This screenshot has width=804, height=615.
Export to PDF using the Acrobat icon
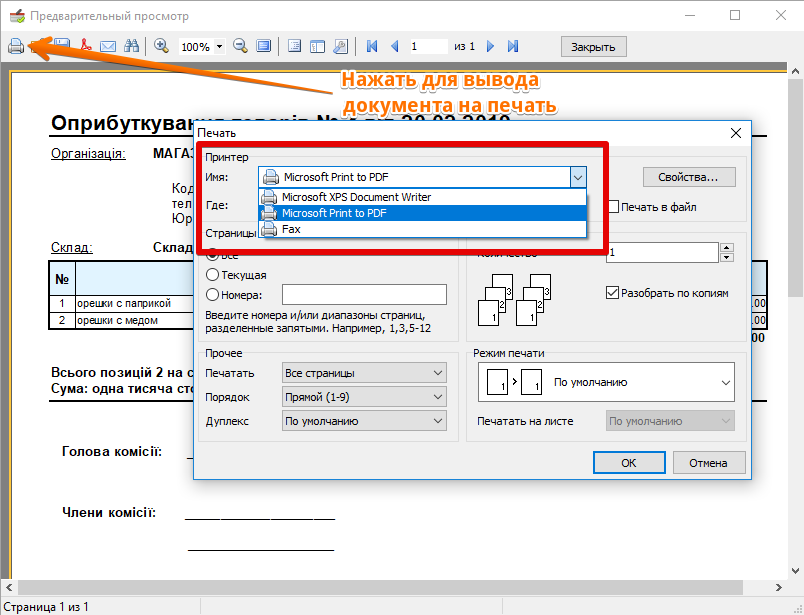(x=86, y=45)
